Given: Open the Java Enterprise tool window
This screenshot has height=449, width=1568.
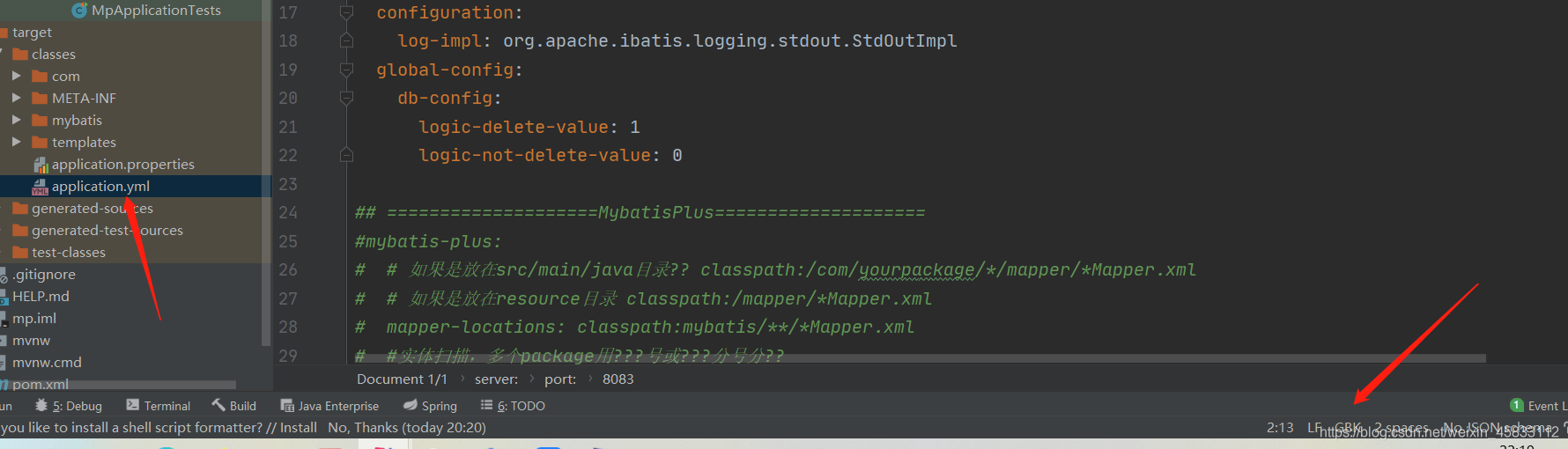Looking at the screenshot, I should point(329,406).
